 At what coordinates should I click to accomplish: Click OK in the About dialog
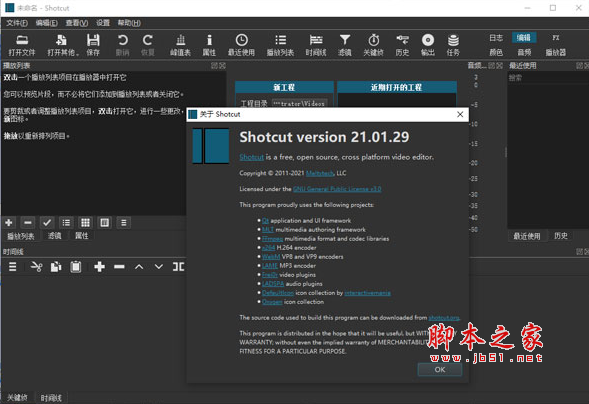pyautogui.click(x=440, y=369)
